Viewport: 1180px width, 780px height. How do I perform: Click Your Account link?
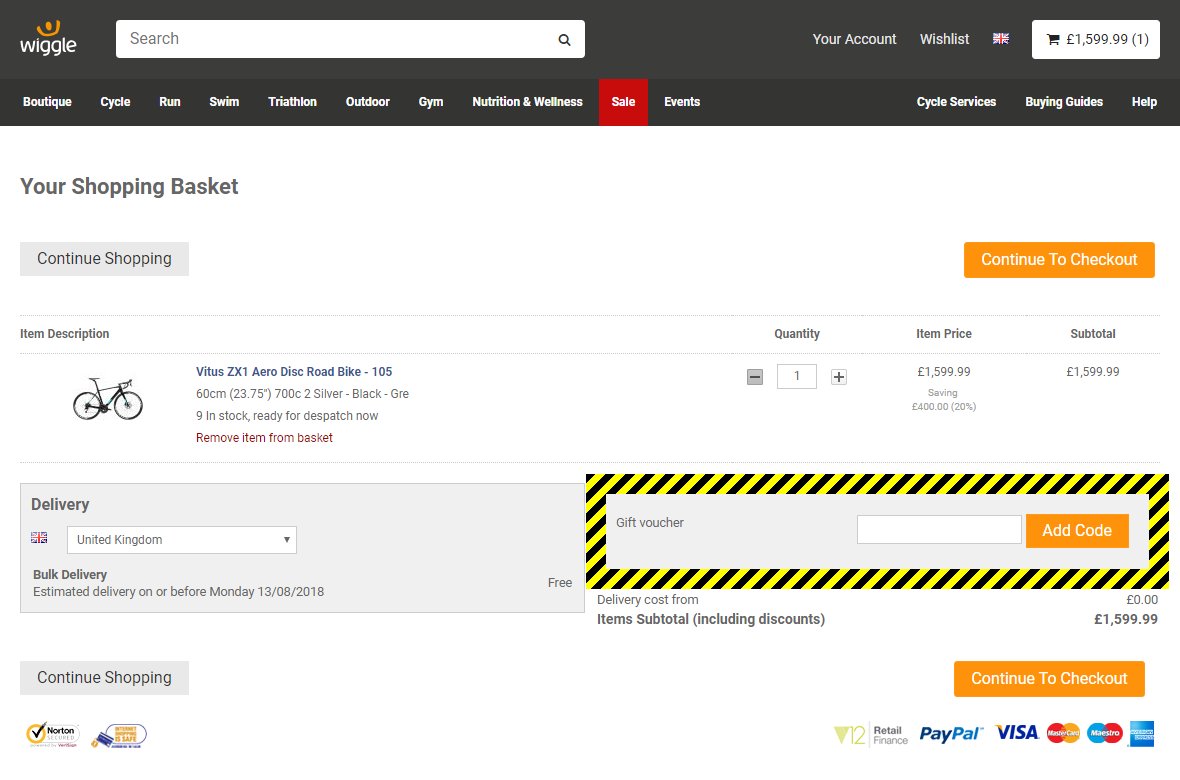(854, 39)
